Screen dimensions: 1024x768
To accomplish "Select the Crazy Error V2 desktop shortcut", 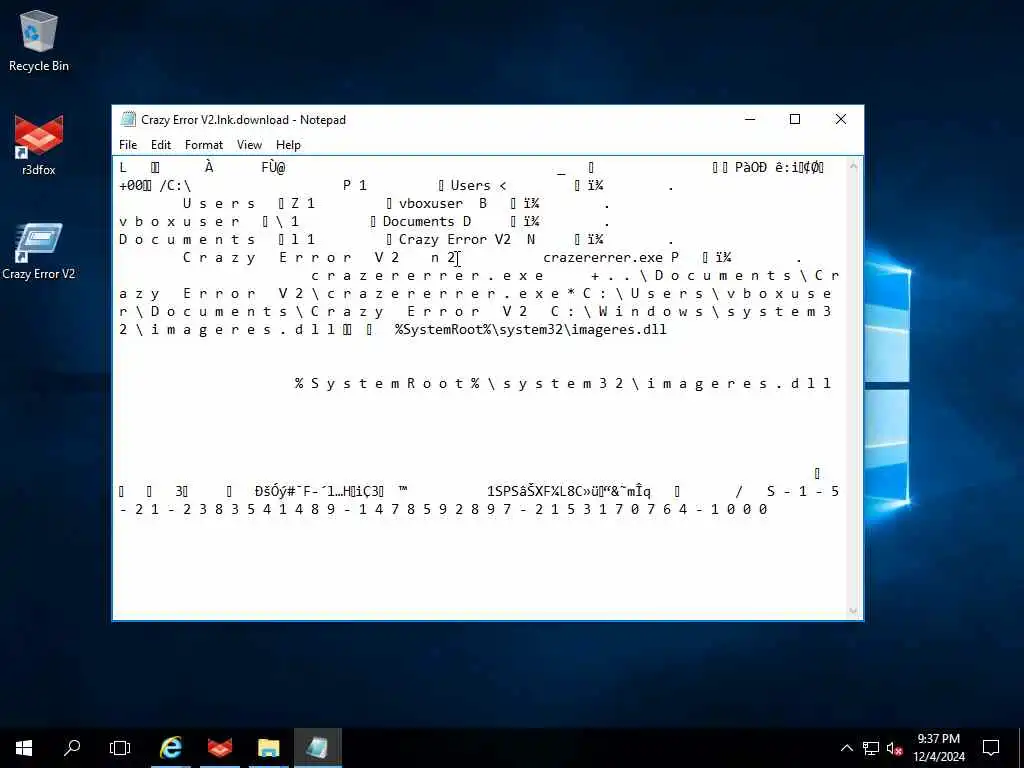I will pyautogui.click(x=39, y=251).
